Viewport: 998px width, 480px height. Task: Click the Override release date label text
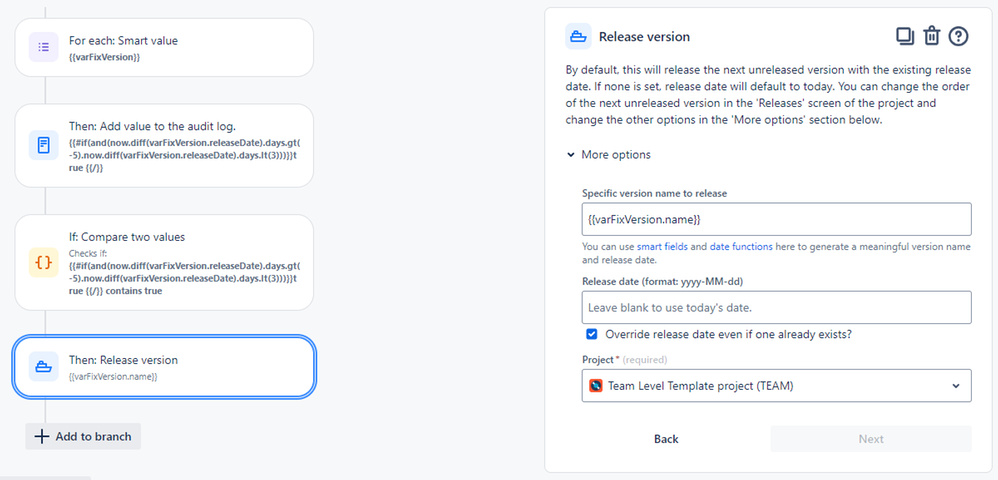tap(729, 334)
